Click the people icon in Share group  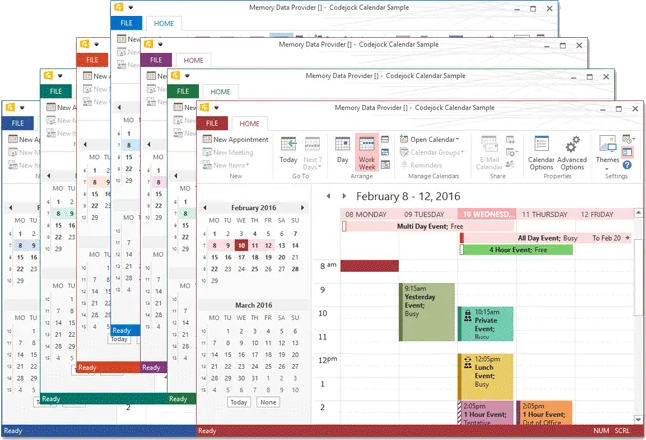(x=510, y=164)
